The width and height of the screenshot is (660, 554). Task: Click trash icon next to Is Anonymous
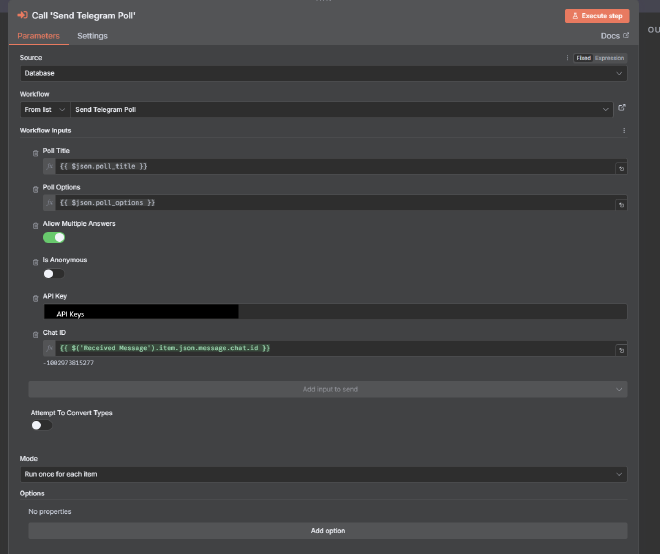(x=36, y=261)
